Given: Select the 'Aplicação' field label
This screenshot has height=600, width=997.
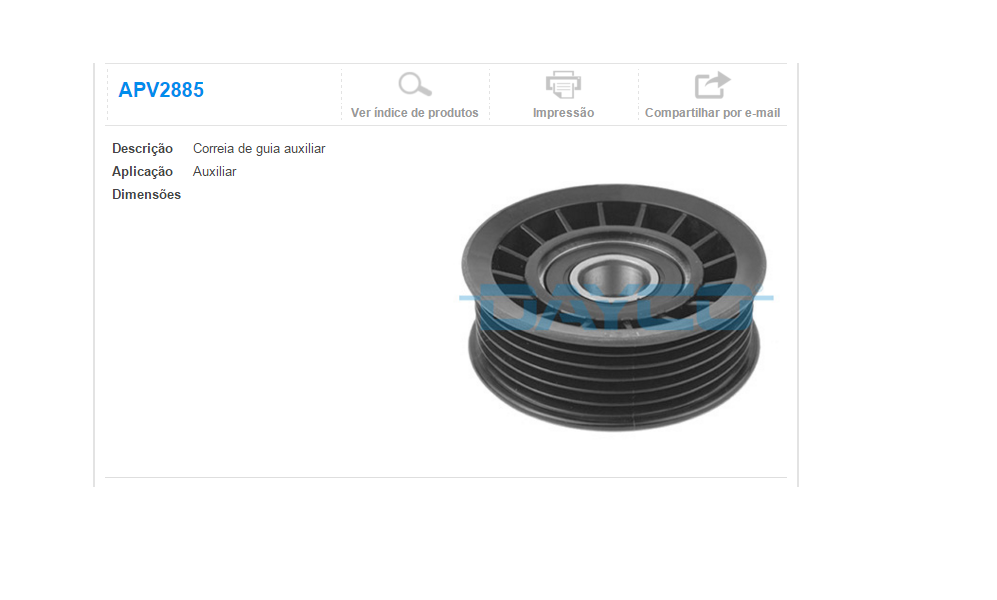Looking at the screenshot, I should (x=142, y=172).
